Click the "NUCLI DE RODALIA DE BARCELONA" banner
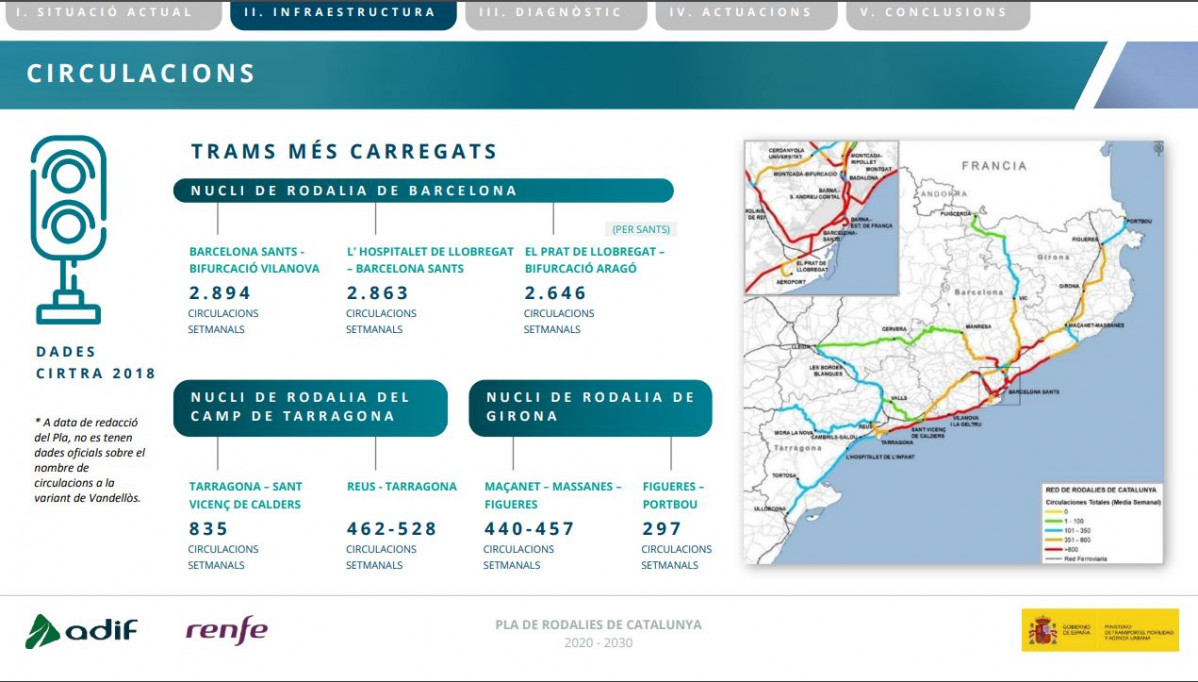This screenshot has height=682, width=1198. pos(423,190)
